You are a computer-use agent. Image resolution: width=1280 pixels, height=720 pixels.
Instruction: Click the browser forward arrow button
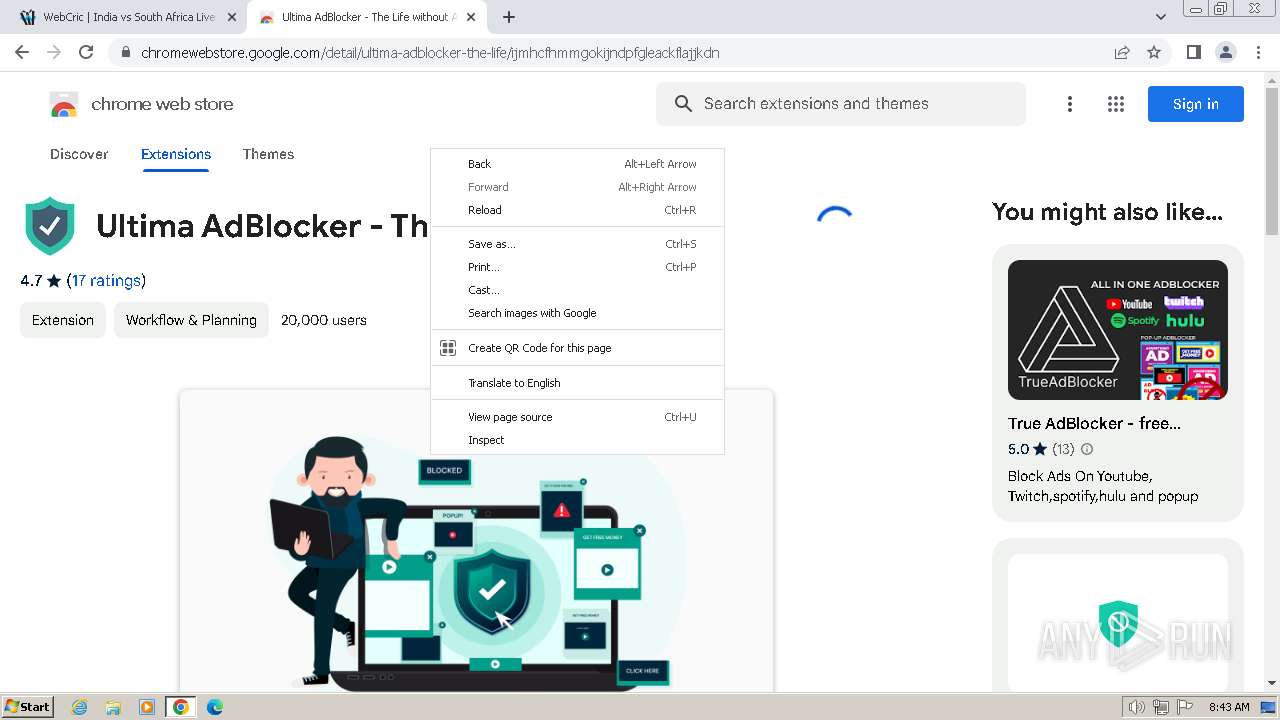point(54,52)
